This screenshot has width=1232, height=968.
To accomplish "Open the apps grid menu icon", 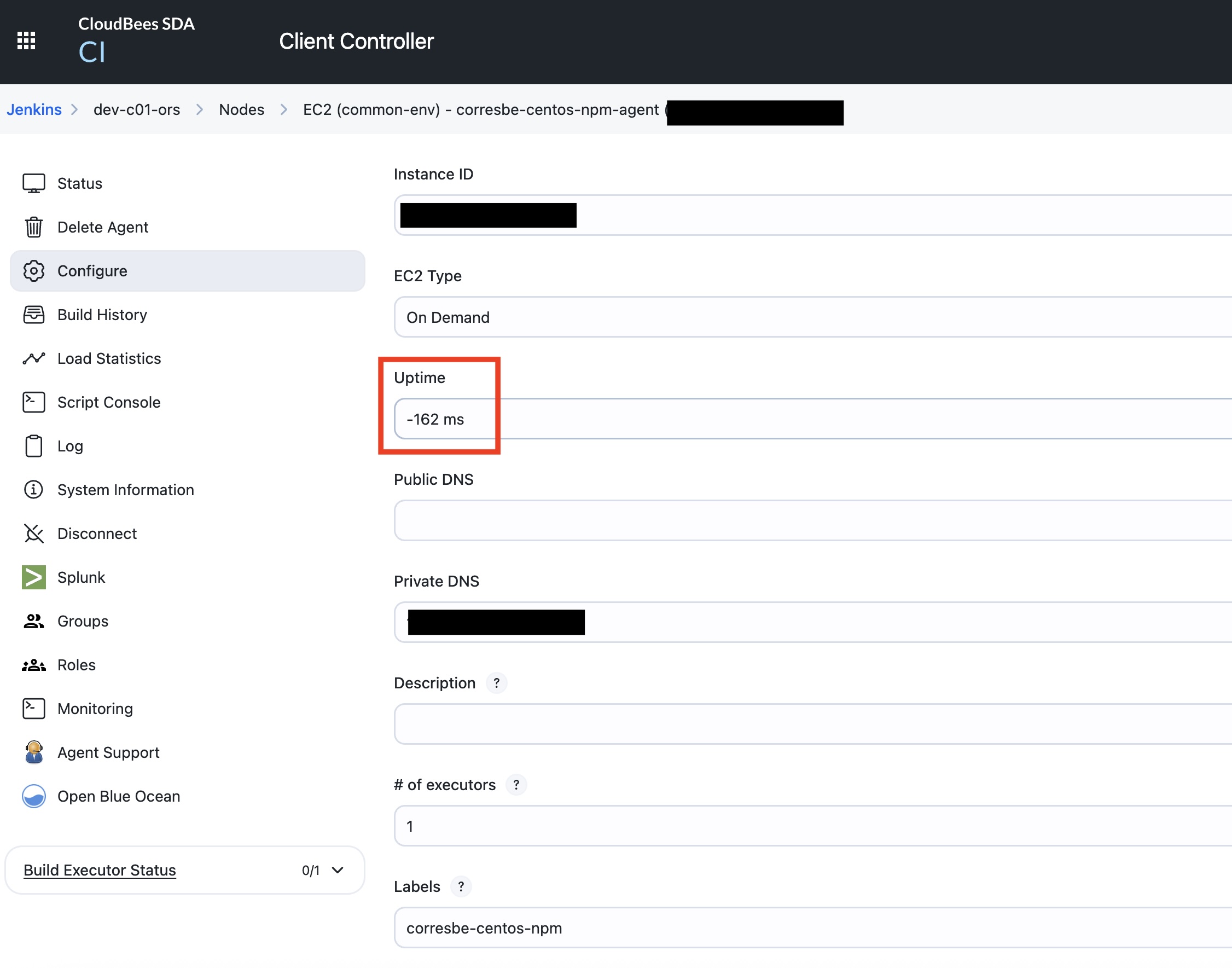I will [26, 41].
